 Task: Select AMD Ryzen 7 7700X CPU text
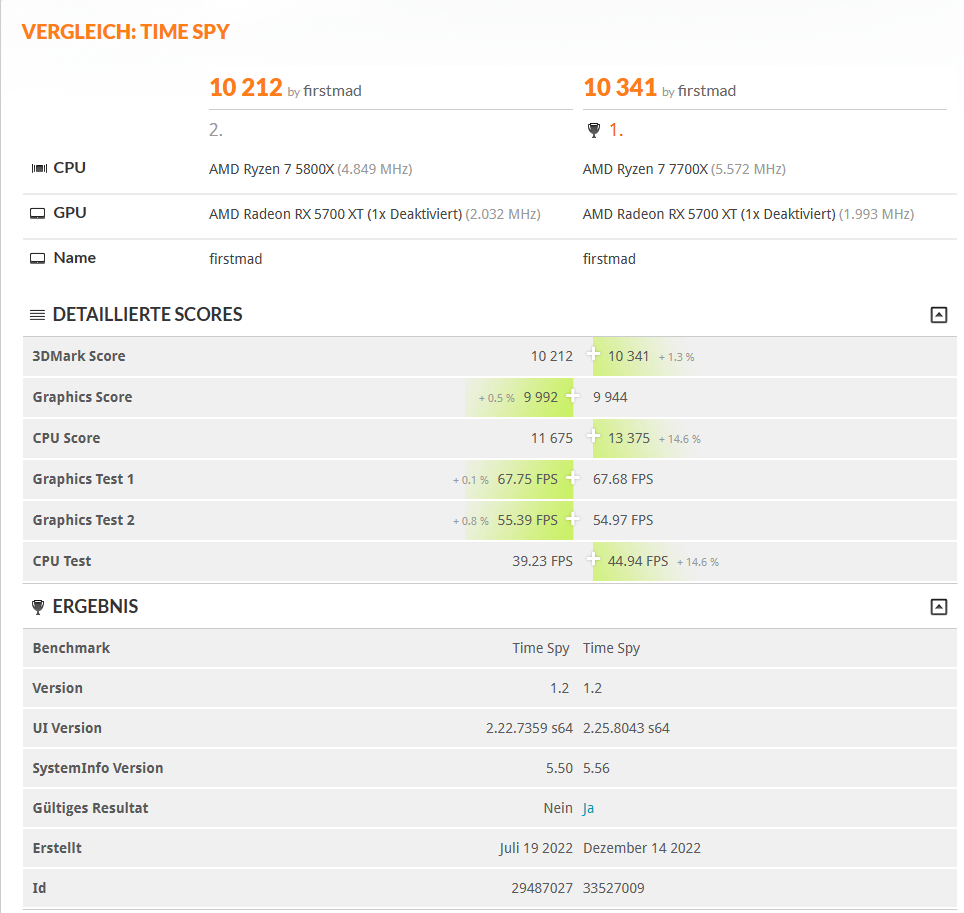click(x=646, y=169)
